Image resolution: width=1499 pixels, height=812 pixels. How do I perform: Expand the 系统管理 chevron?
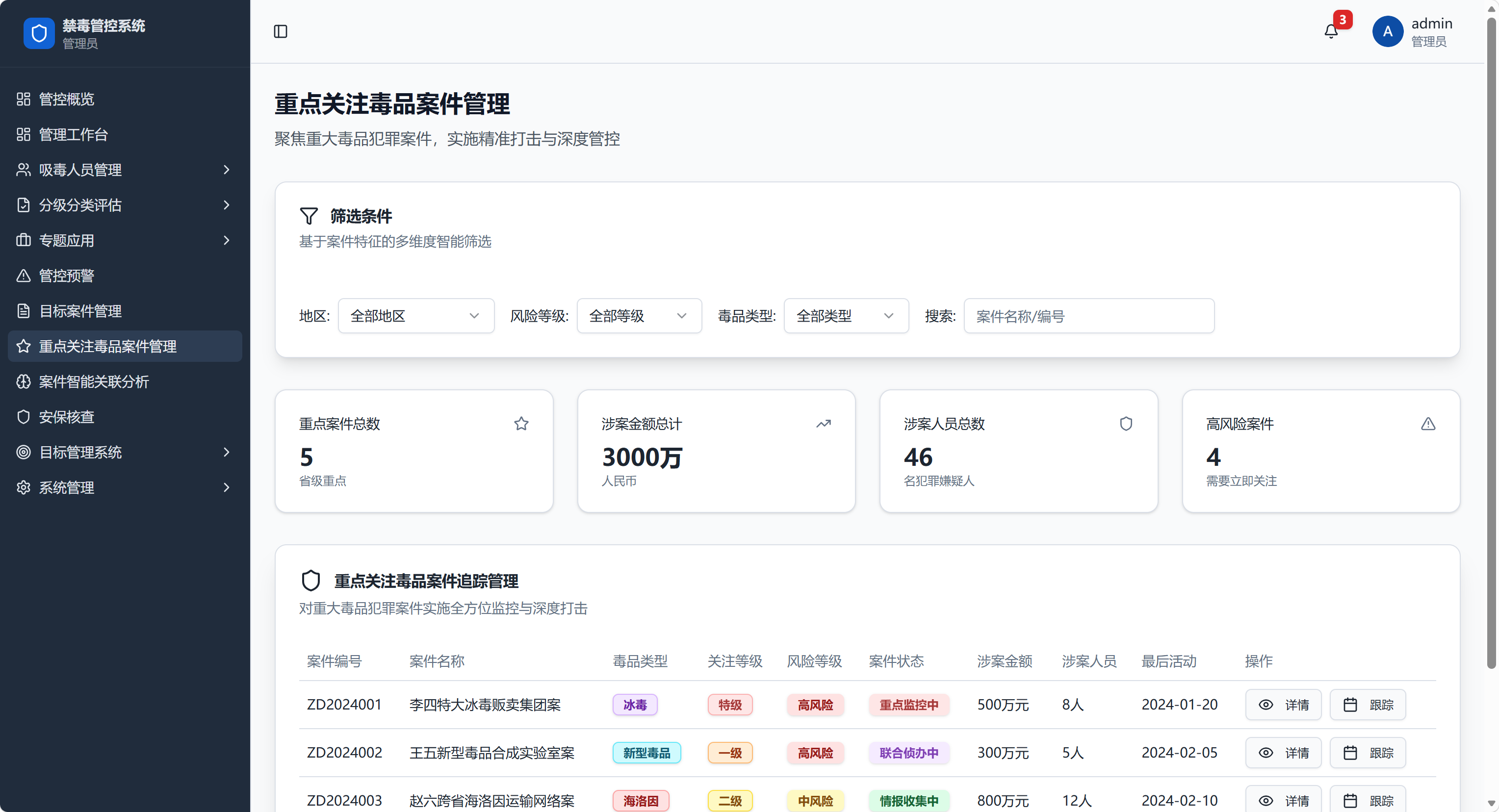click(226, 487)
